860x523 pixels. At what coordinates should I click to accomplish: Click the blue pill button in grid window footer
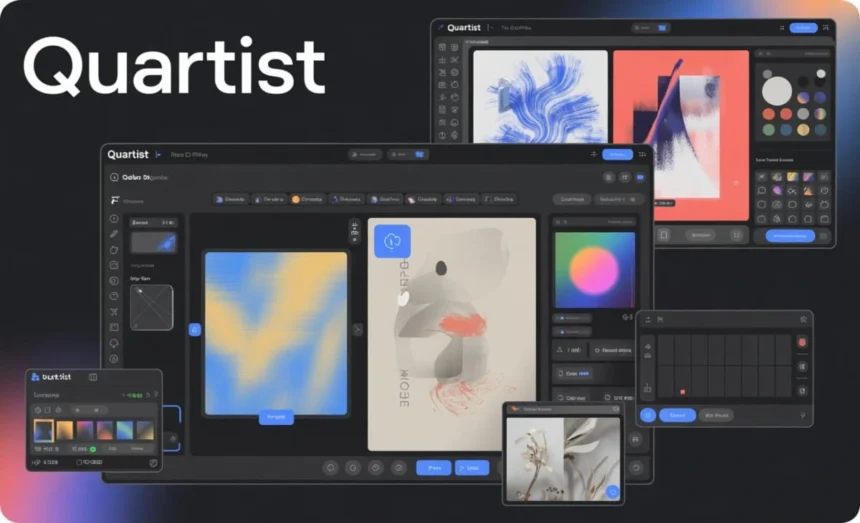(x=677, y=415)
